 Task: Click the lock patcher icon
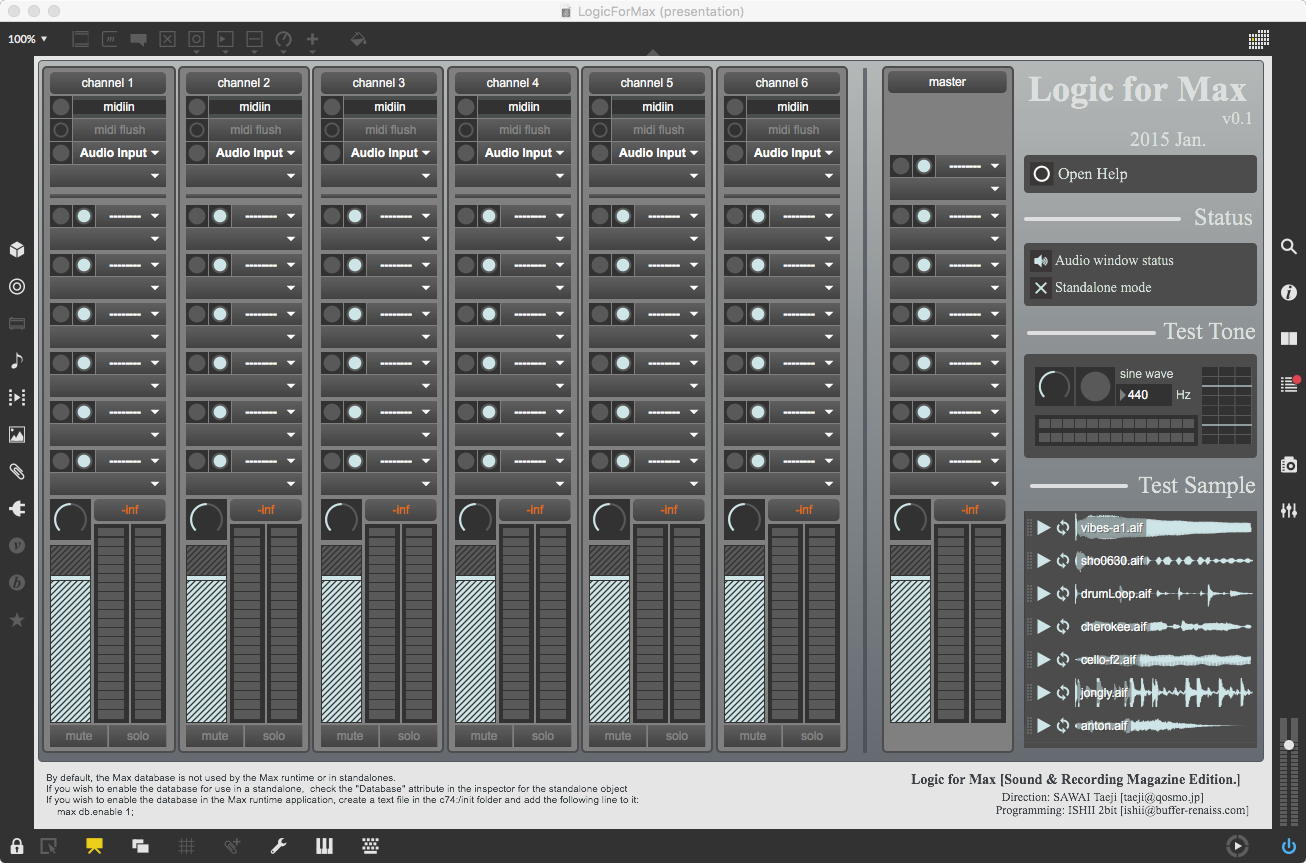pos(17,846)
